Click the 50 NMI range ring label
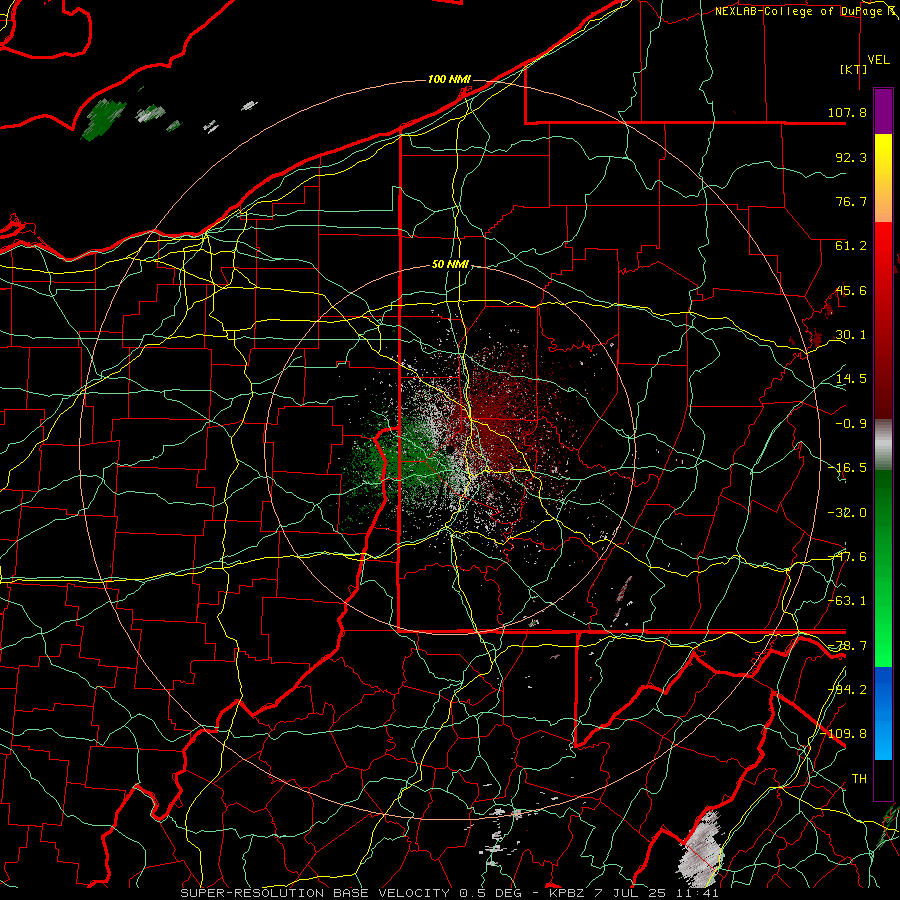The width and height of the screenshot is (900, 900). 451,265
